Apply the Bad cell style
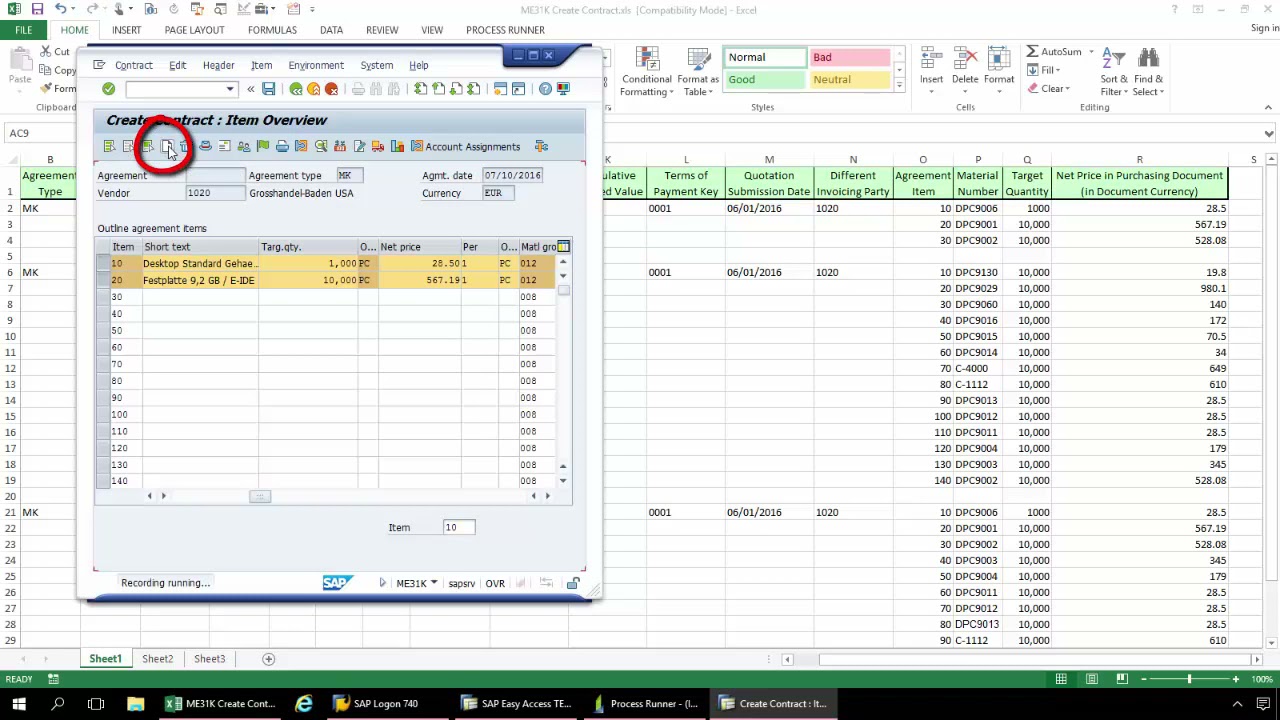The image size is (1280, 720). click(849, 57)
